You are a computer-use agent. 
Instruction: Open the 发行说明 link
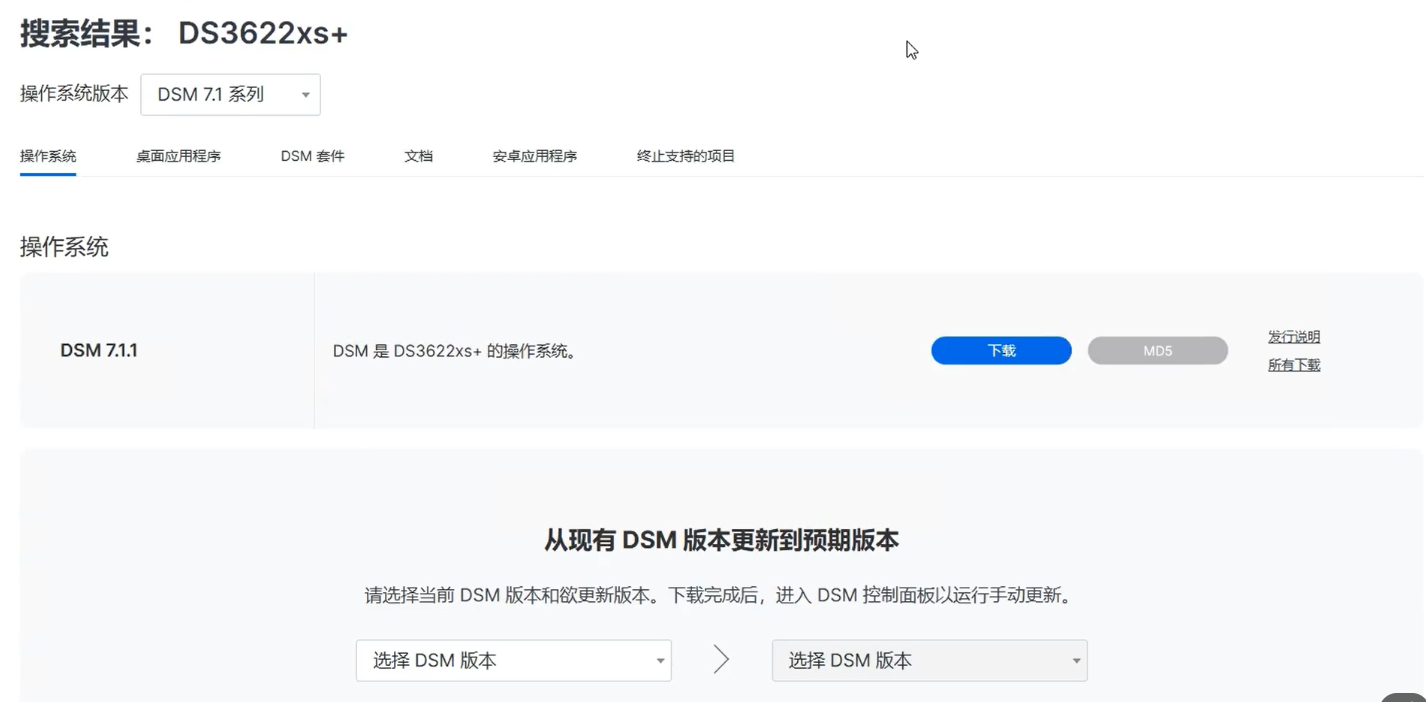point(1293,337)
